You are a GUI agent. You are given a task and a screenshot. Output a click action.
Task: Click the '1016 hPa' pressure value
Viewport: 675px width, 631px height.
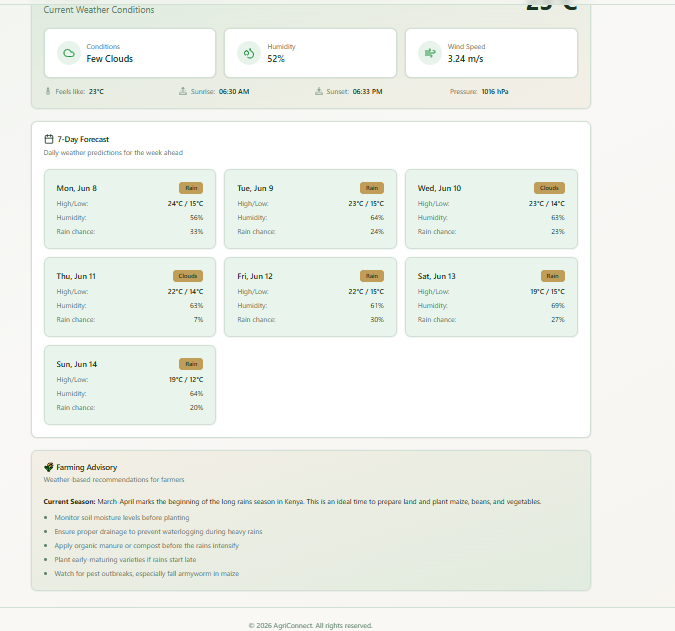click(495, 91)
